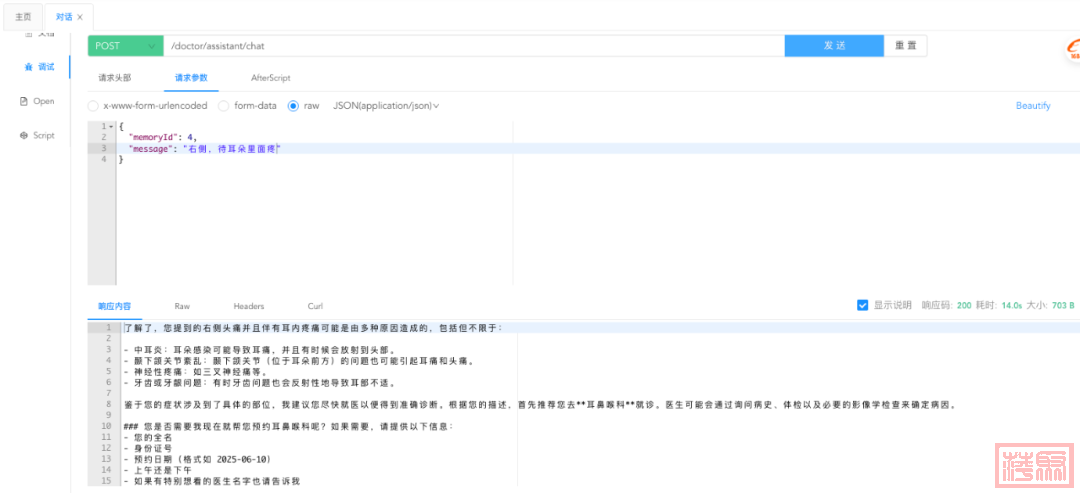Select the x-www-form-urlencoded radio option
The image size is (1080, 493).
(x=93, y=105)
